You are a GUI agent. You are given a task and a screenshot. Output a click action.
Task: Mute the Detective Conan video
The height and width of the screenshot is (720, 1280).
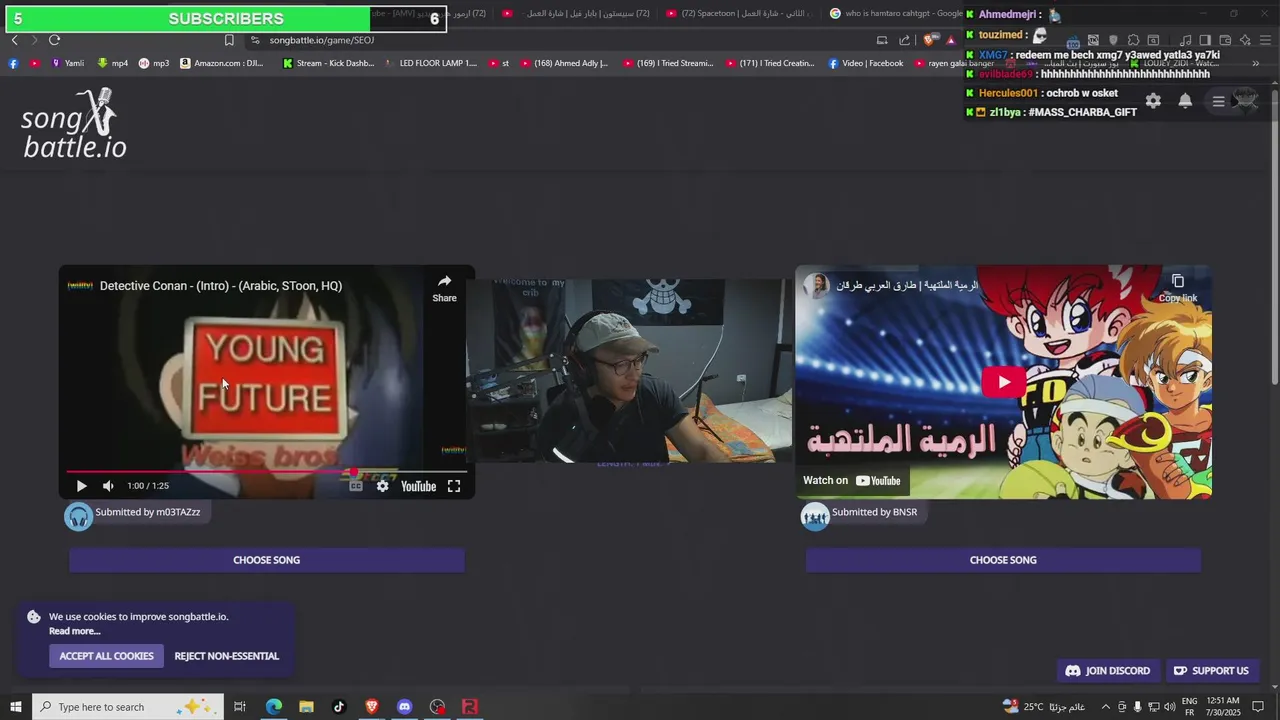tap(108, 486)
